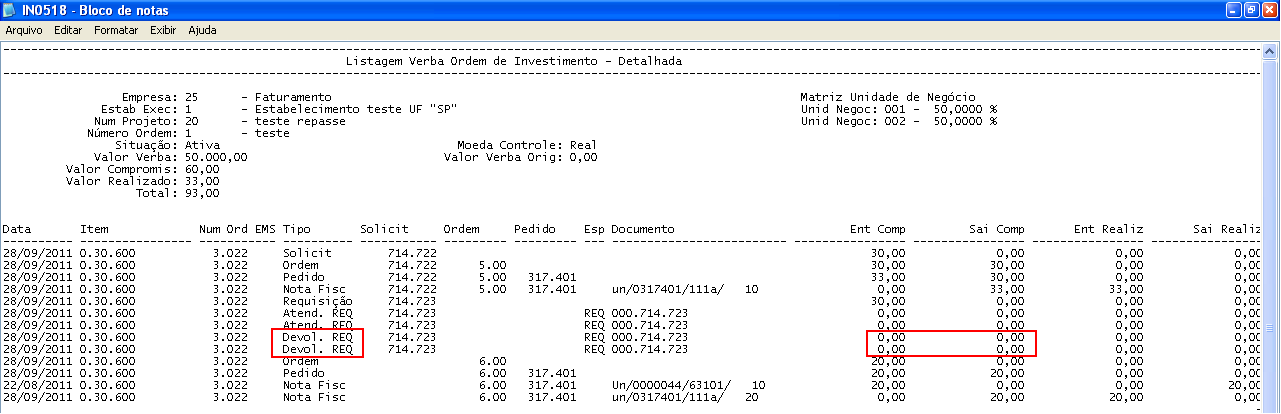Click the text 'Estabelecimento teste UF "SP"'
1281x414 pixels.
click(x=357, y=109)
